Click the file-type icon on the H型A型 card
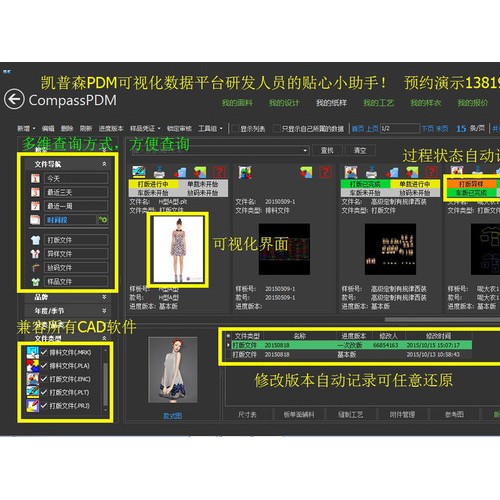500x500 pixels. pos(139,172)
